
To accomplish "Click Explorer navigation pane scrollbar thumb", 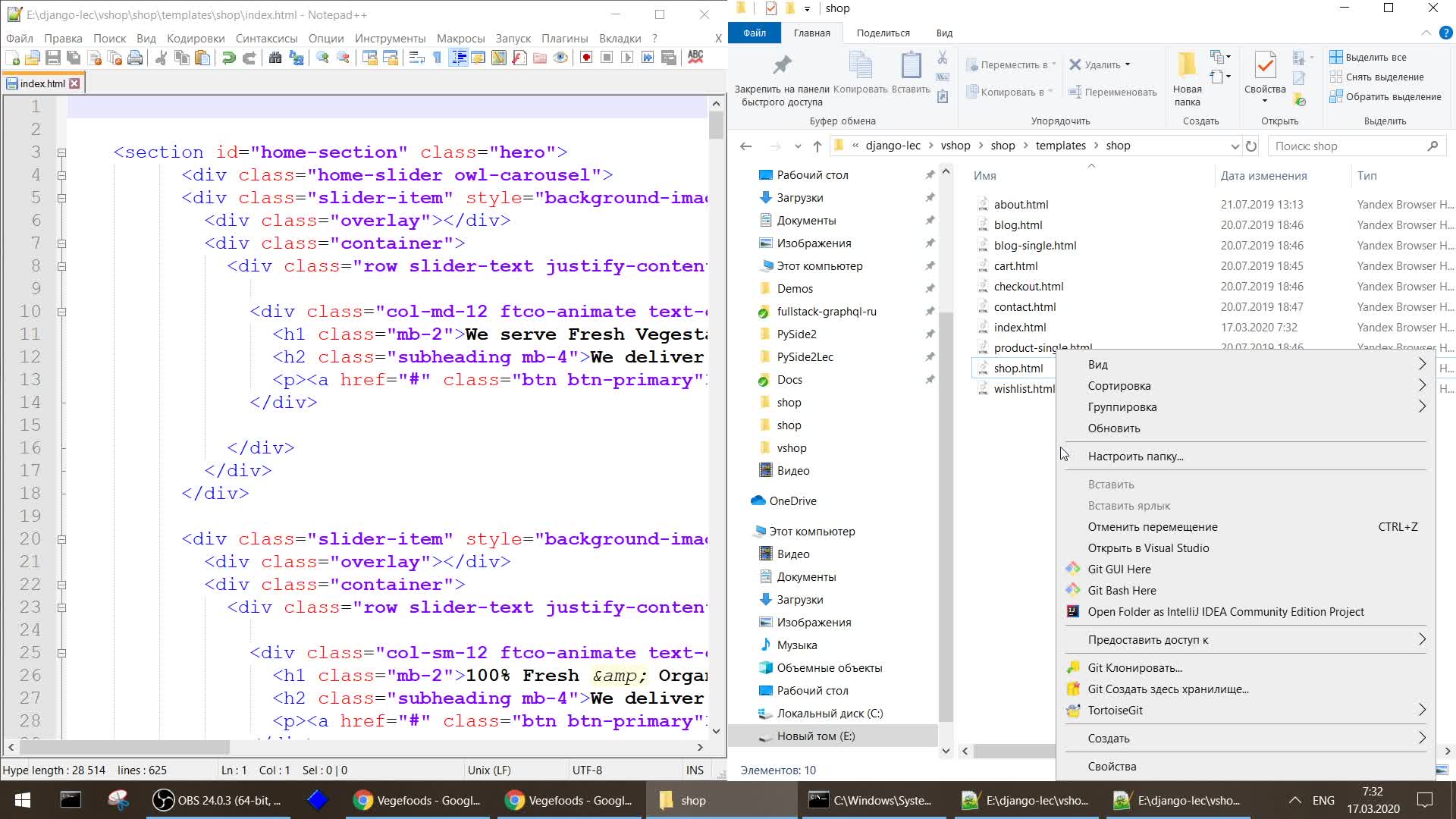I will pos(946,516).
